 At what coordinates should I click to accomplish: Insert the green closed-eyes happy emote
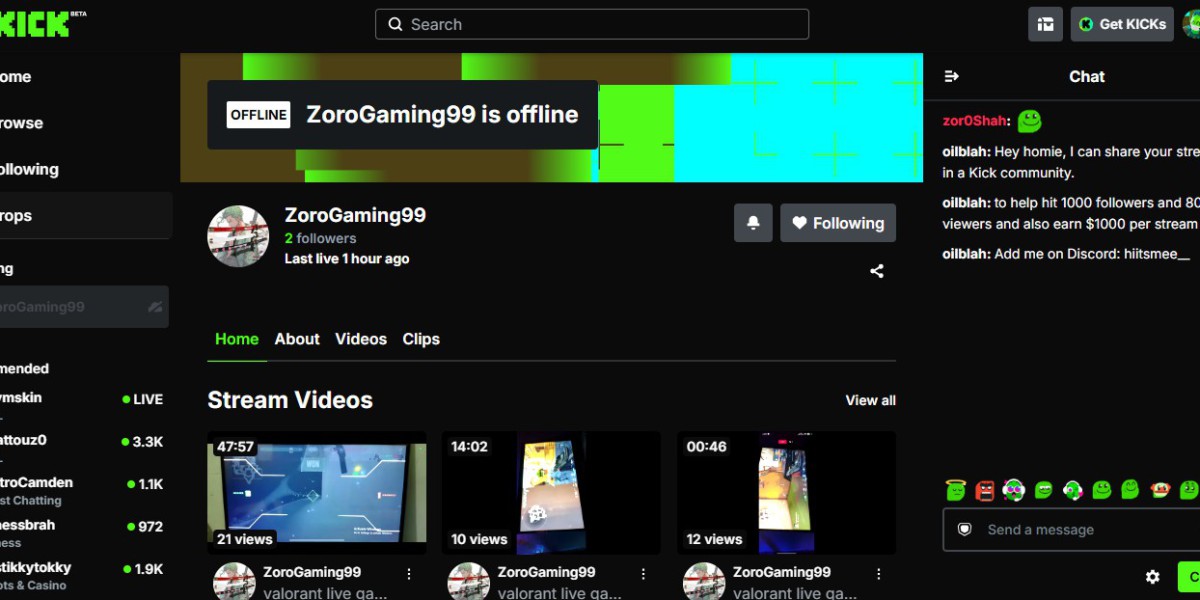pos(1131,489)
